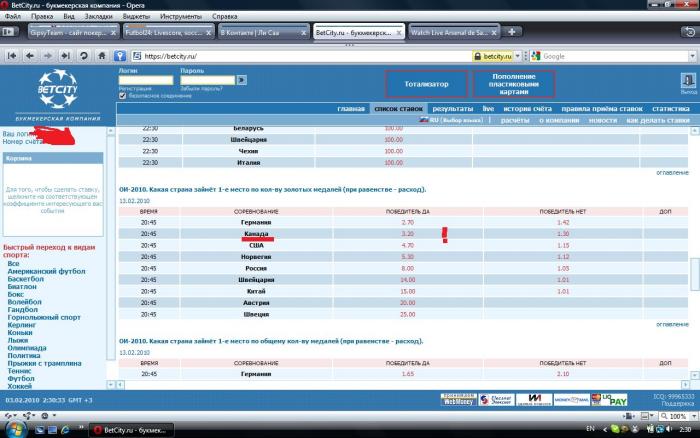This screenshot has width=700, height=438.
Task: Close the GipsyTeam tab
Action: point(113,33)
